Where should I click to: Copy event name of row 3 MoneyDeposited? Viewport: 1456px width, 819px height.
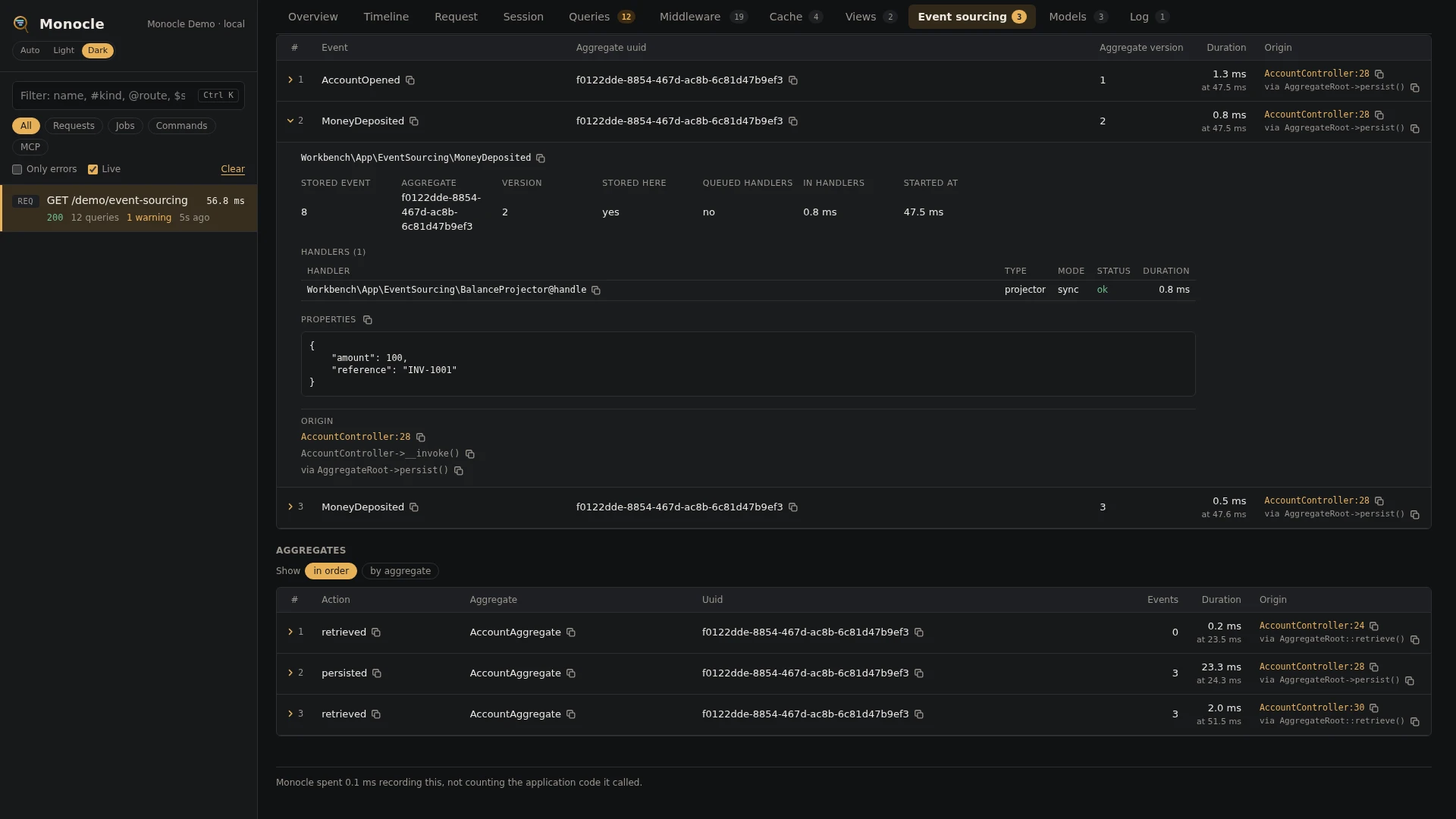tap(414, 507)
